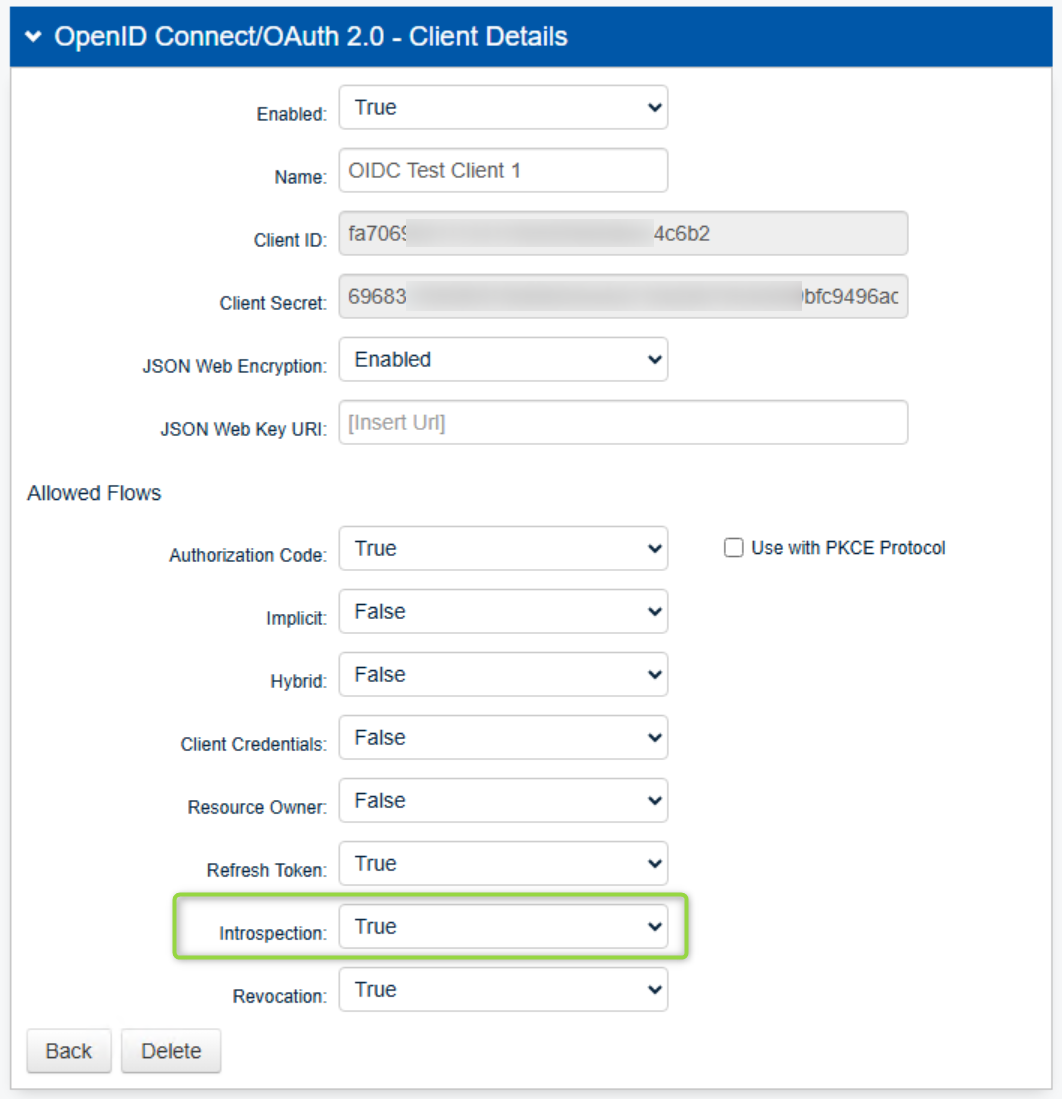Collapse the OpenID Connect/OAuth 2.0 Client Details section

tap(33, 36)
